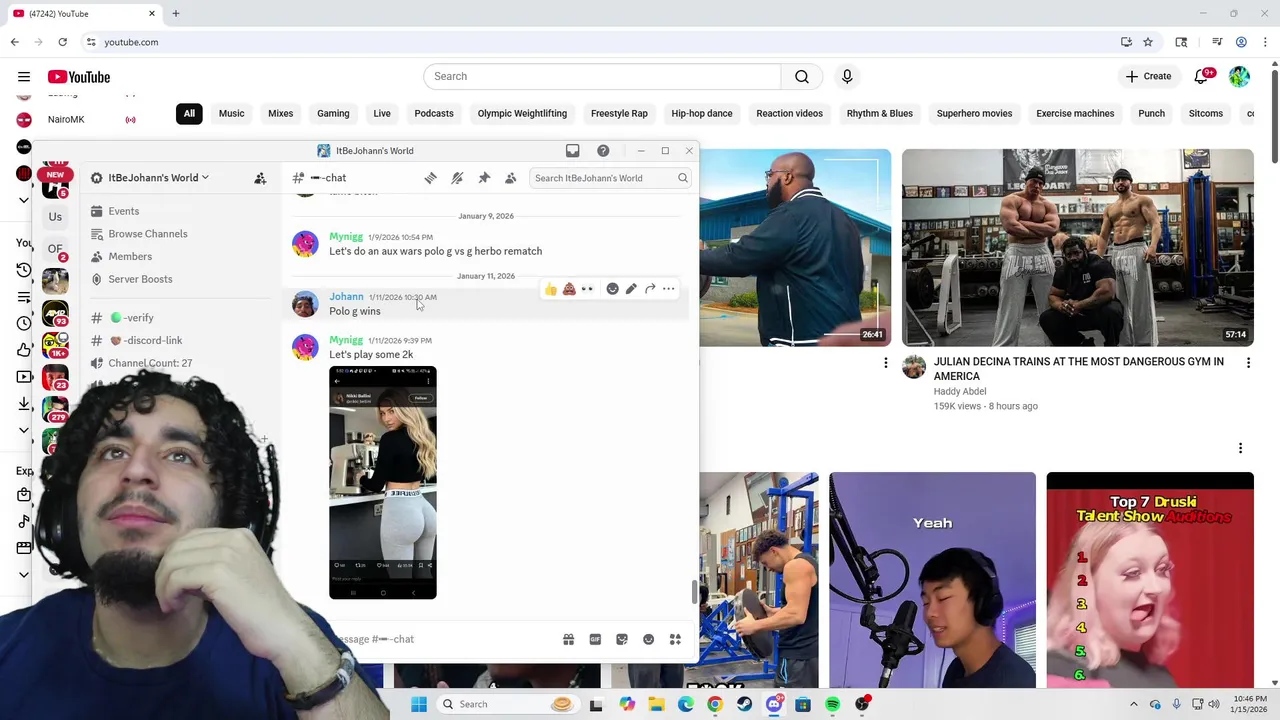Click the gift icon in message bar
The image size is (1280, 720).
(568, 639)
